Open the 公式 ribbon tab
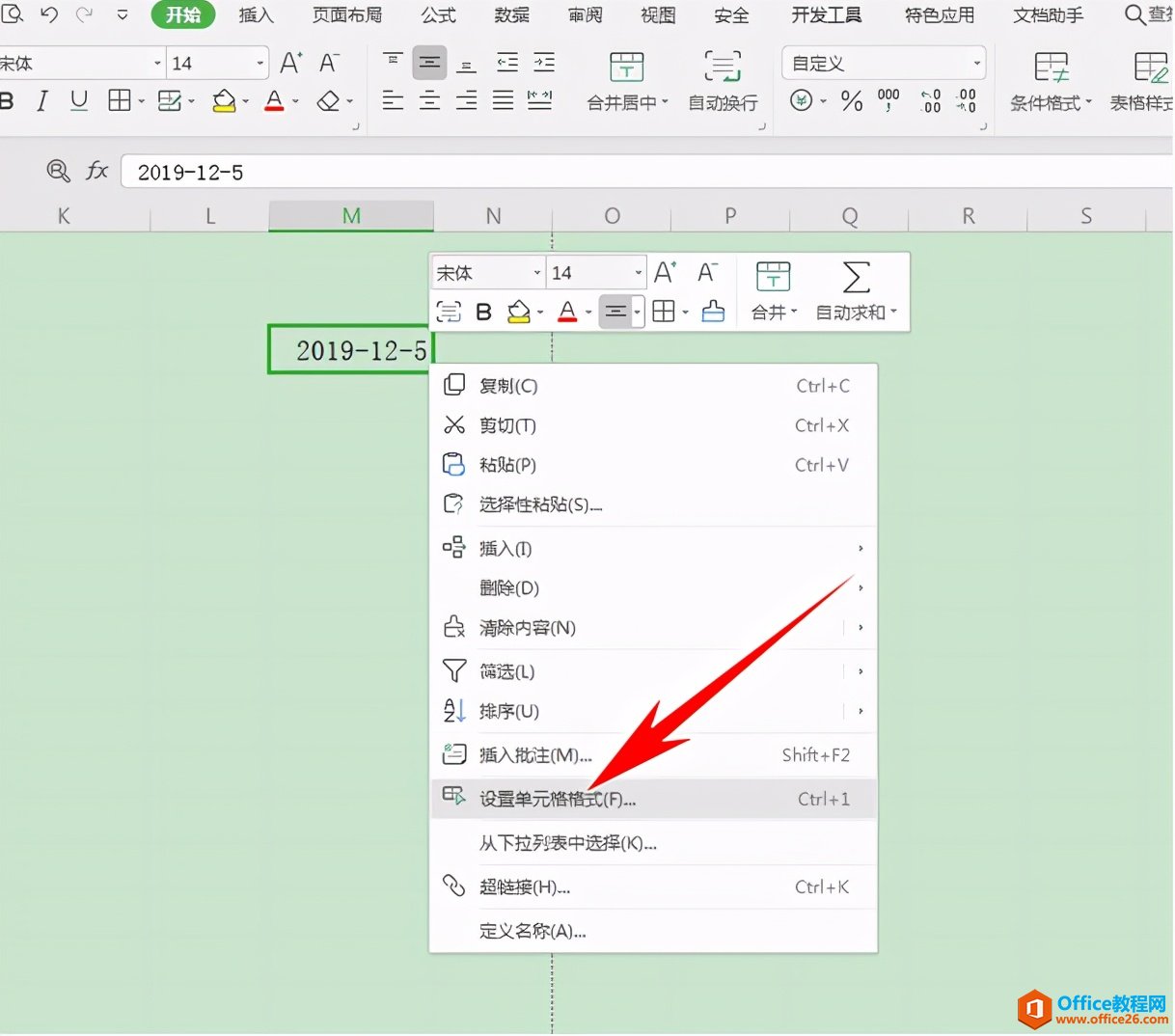The image size is (1175, 1036). tap(438, 14)
